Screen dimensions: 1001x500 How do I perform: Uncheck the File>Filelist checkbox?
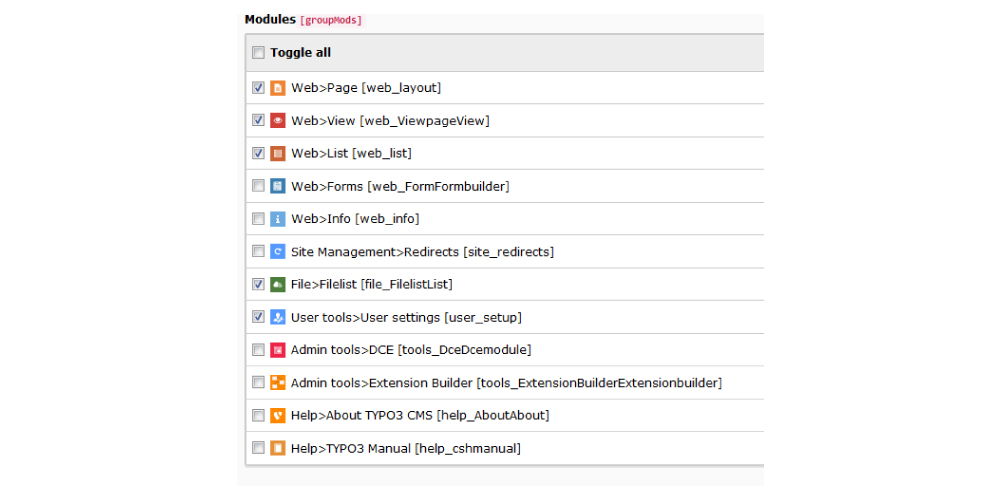click(x=258, y=284)
